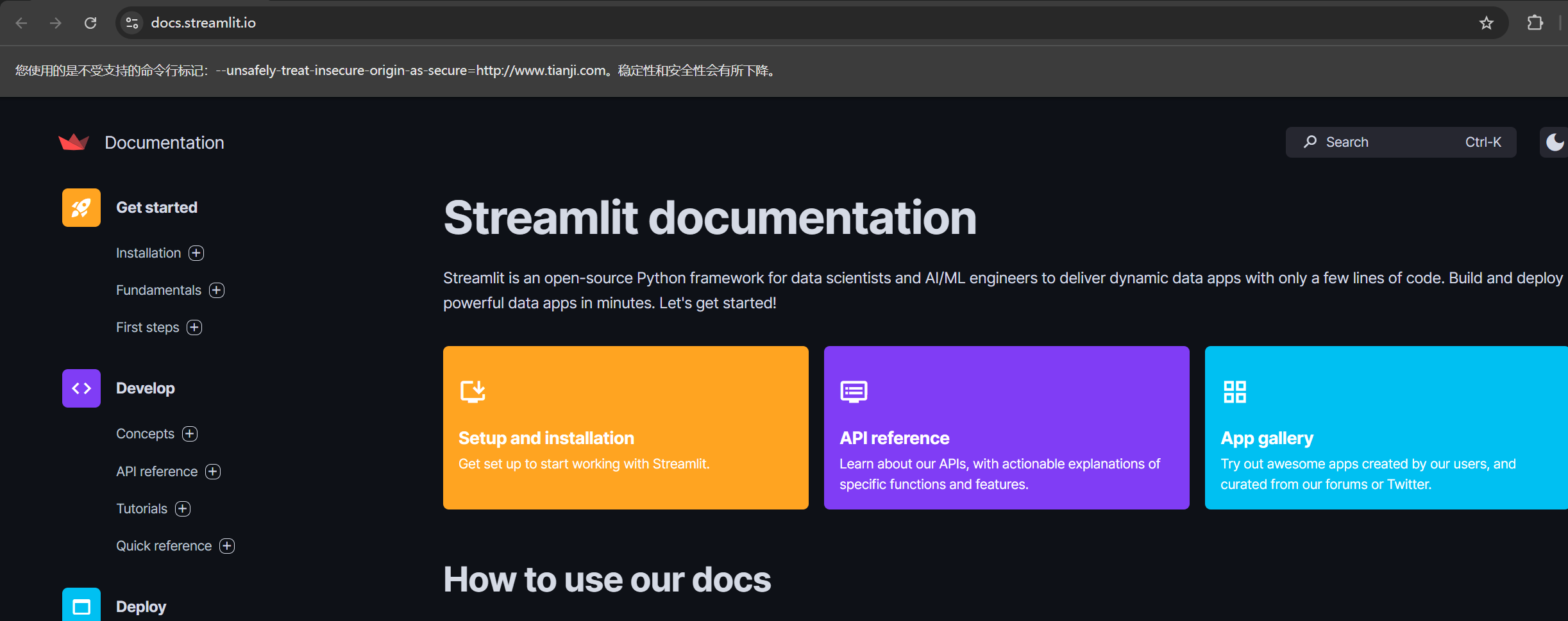Open the browser extensions puzzle icon
Screen dimensions: 1568x621
click(x=1535, y=23)
